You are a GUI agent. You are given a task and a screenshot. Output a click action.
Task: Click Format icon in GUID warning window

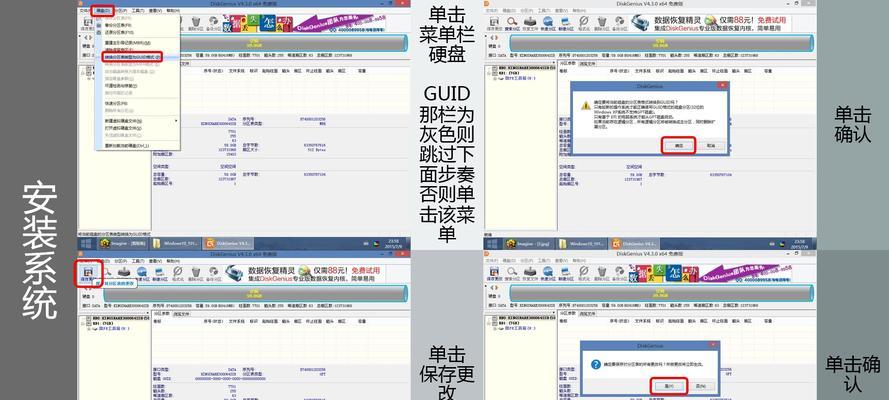pos(584,24)
